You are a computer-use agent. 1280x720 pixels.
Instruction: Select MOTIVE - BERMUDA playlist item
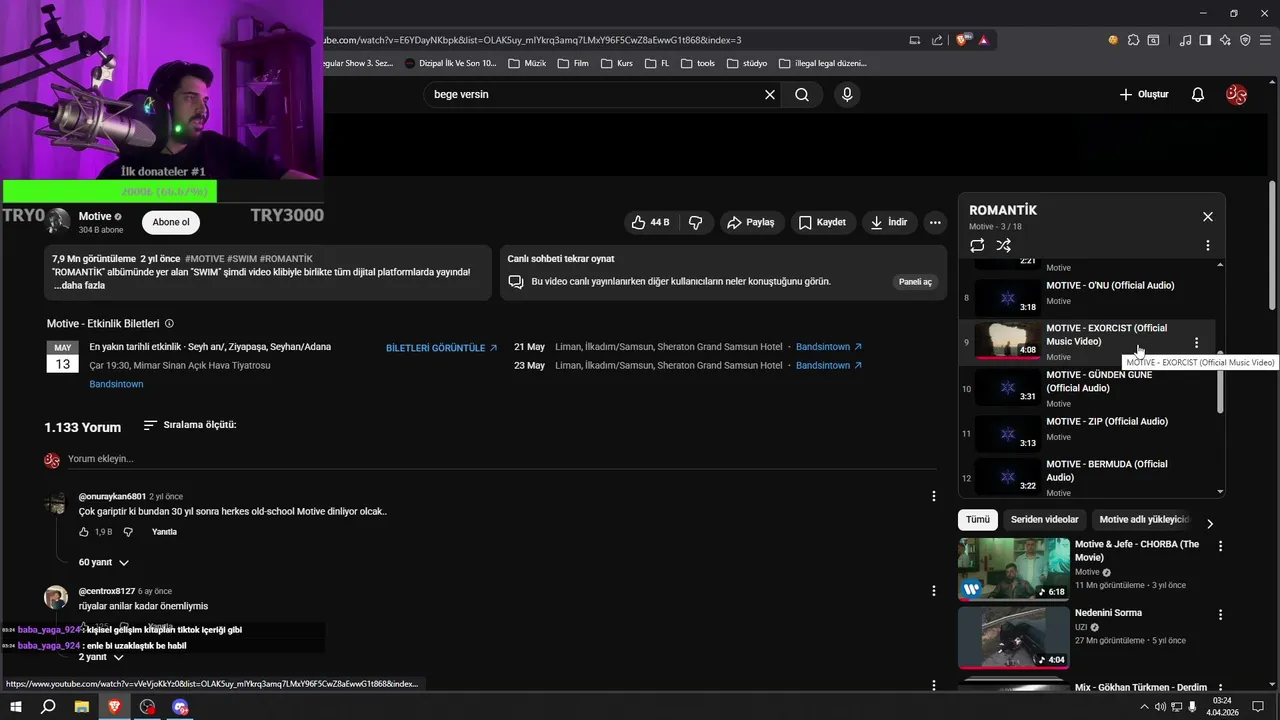[1089, 476]
